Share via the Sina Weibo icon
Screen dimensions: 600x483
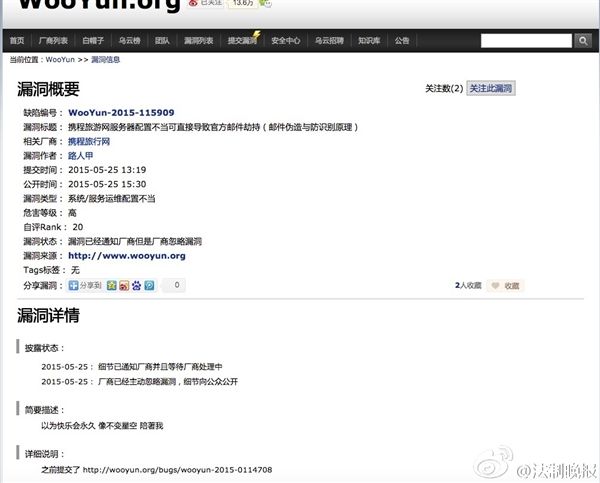click(124, 285)
